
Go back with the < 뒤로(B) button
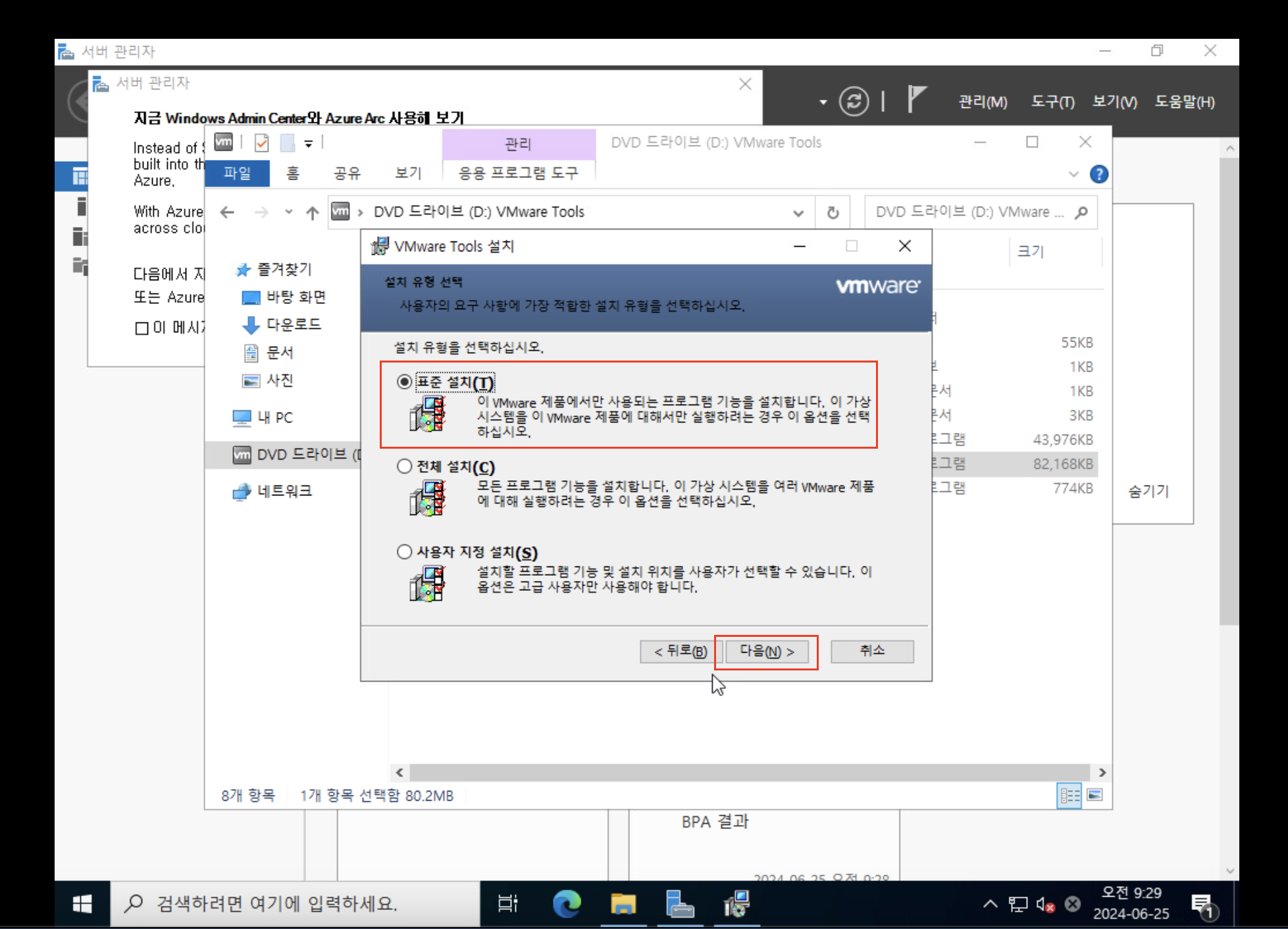681,651
